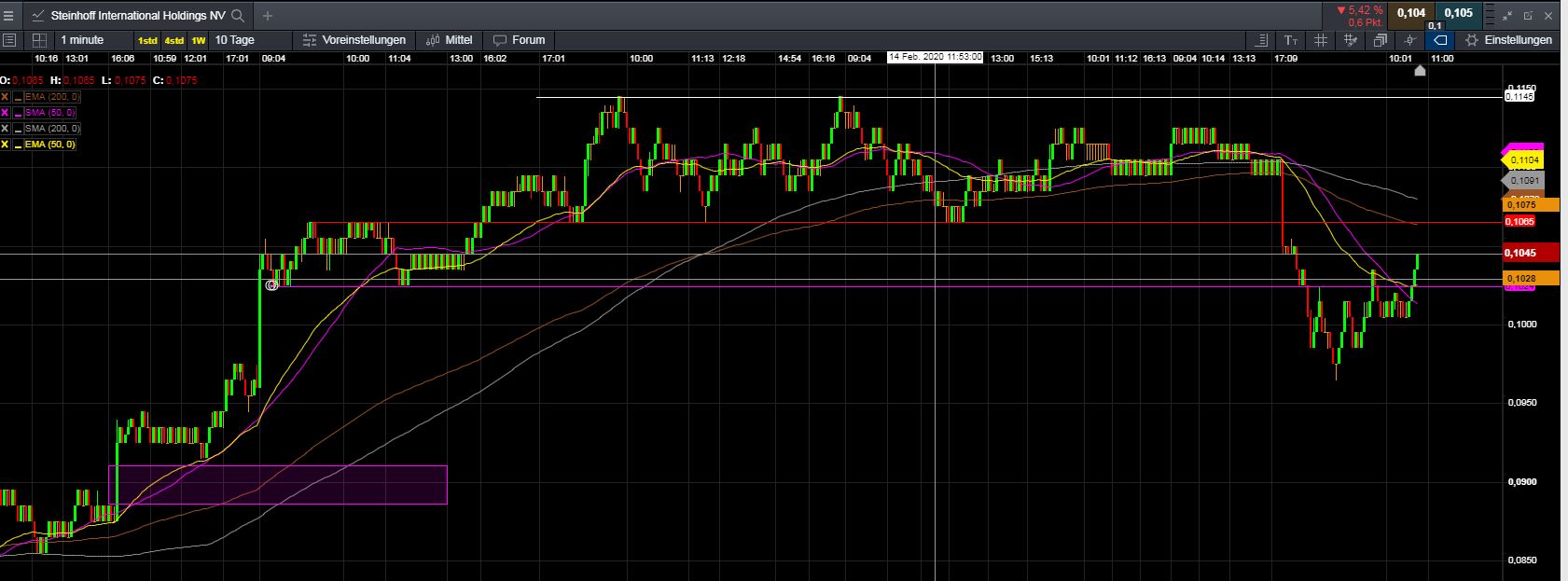The image size is (1568, 581).
Task: Click the current price 0,1045 label
Action: (x=1531, y=253)
